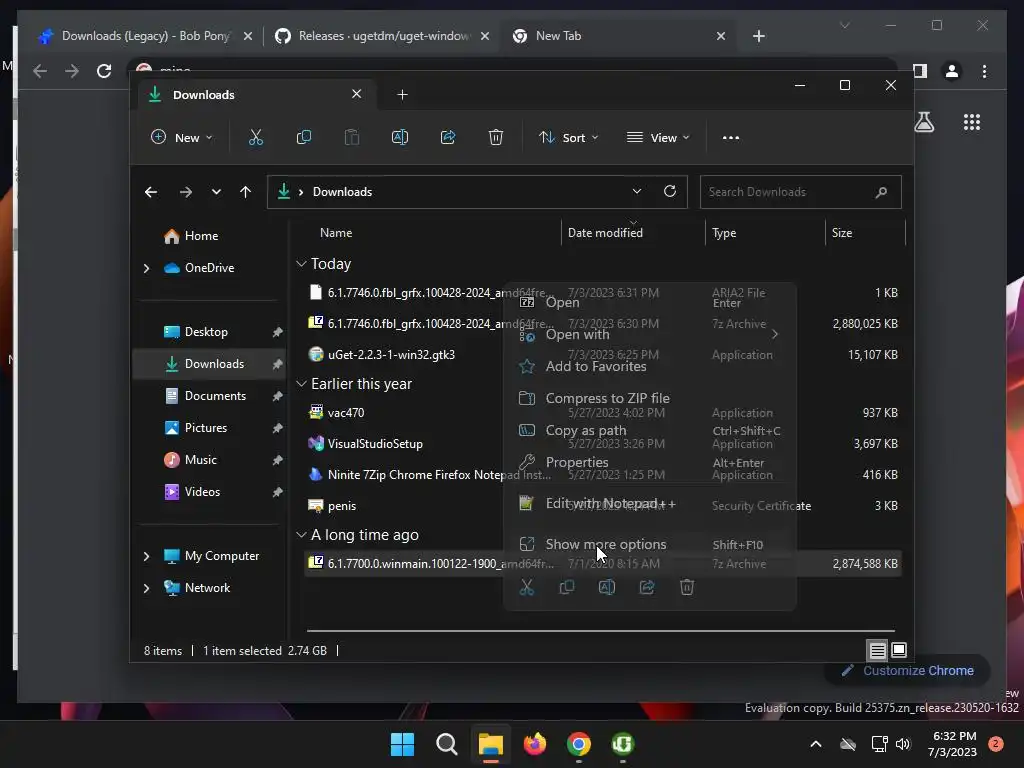Choose Open with in context menu
The width and height of the screenshot is (1024, 768).
650,334
